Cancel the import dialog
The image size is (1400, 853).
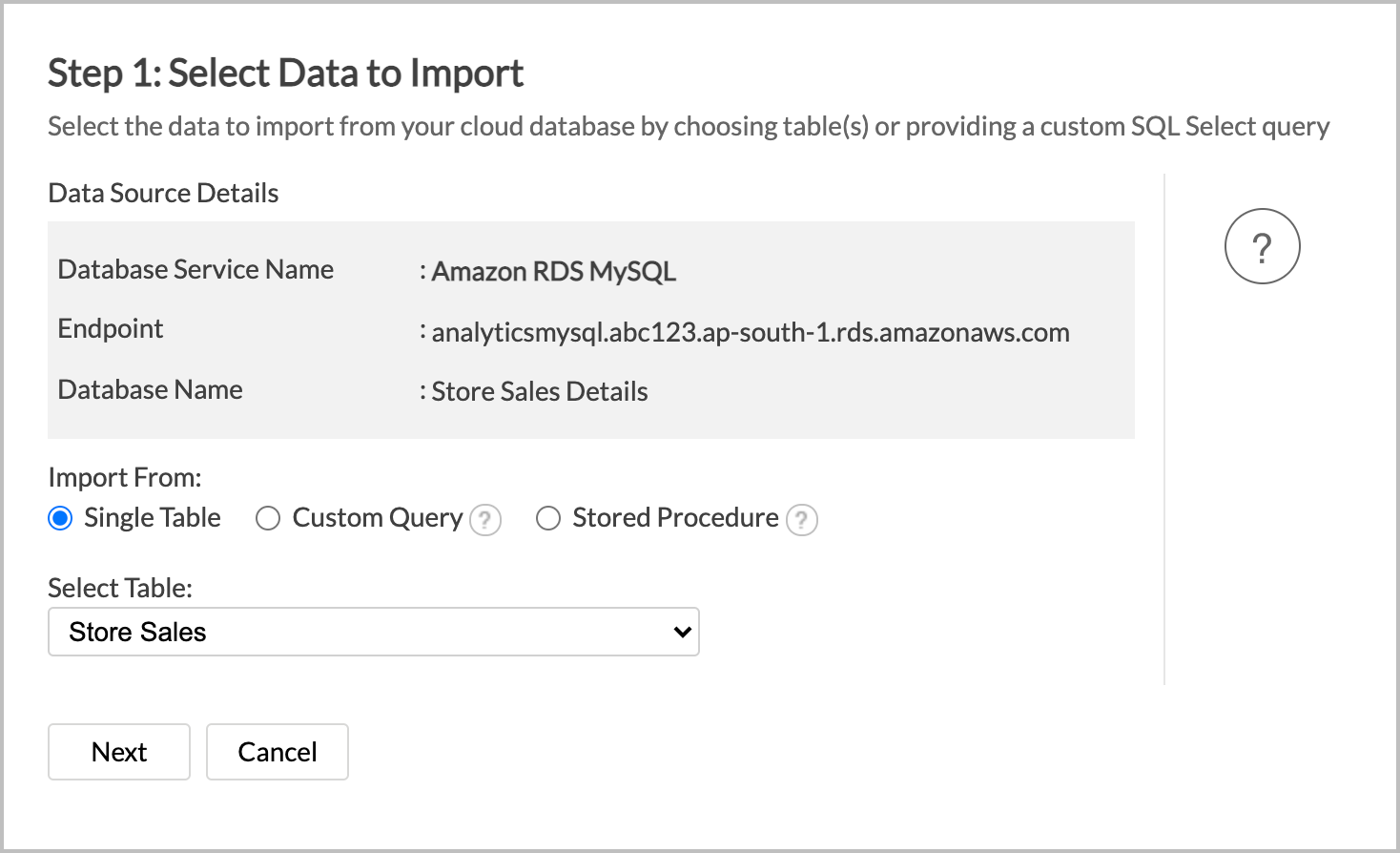278,752
